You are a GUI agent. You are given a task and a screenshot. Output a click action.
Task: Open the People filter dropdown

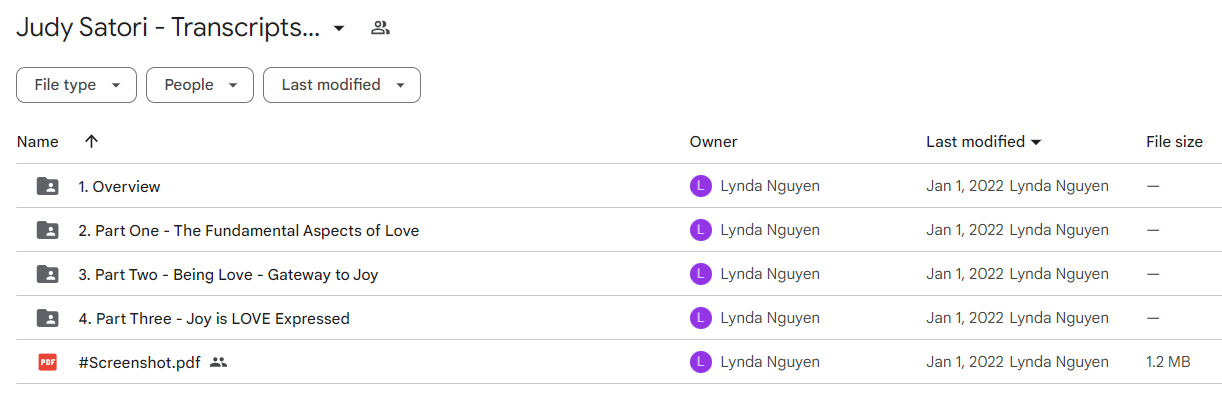pos(200,85)
